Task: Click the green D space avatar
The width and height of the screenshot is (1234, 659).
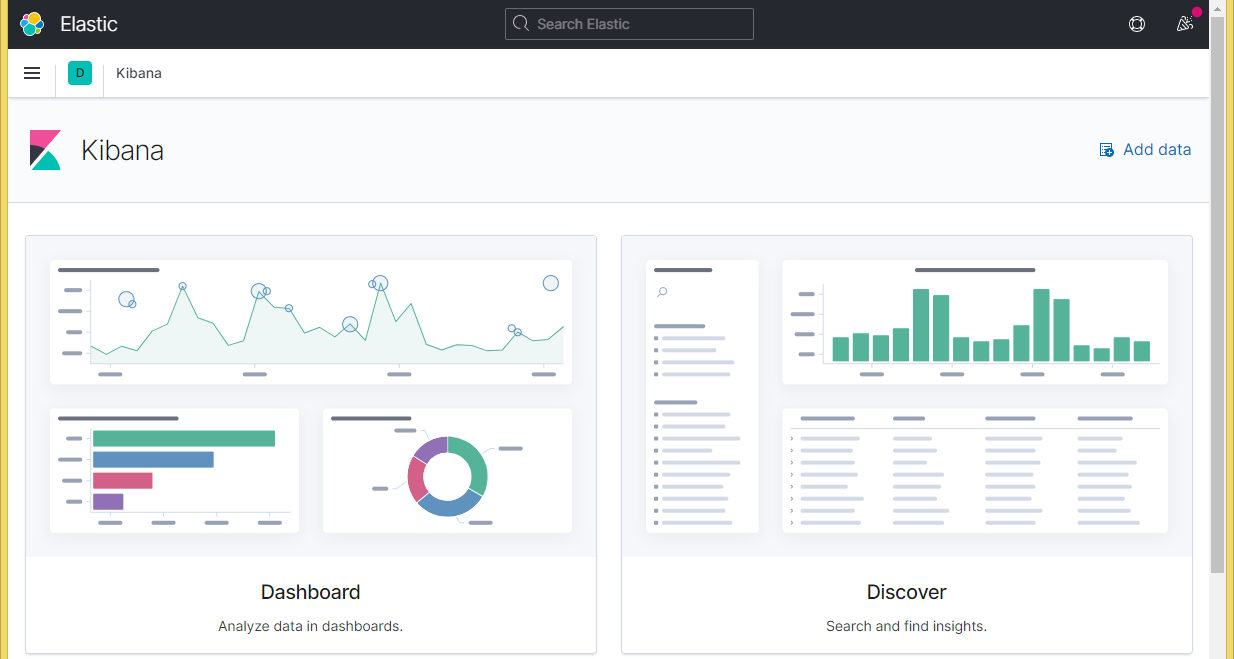Action: pos(80,73)
